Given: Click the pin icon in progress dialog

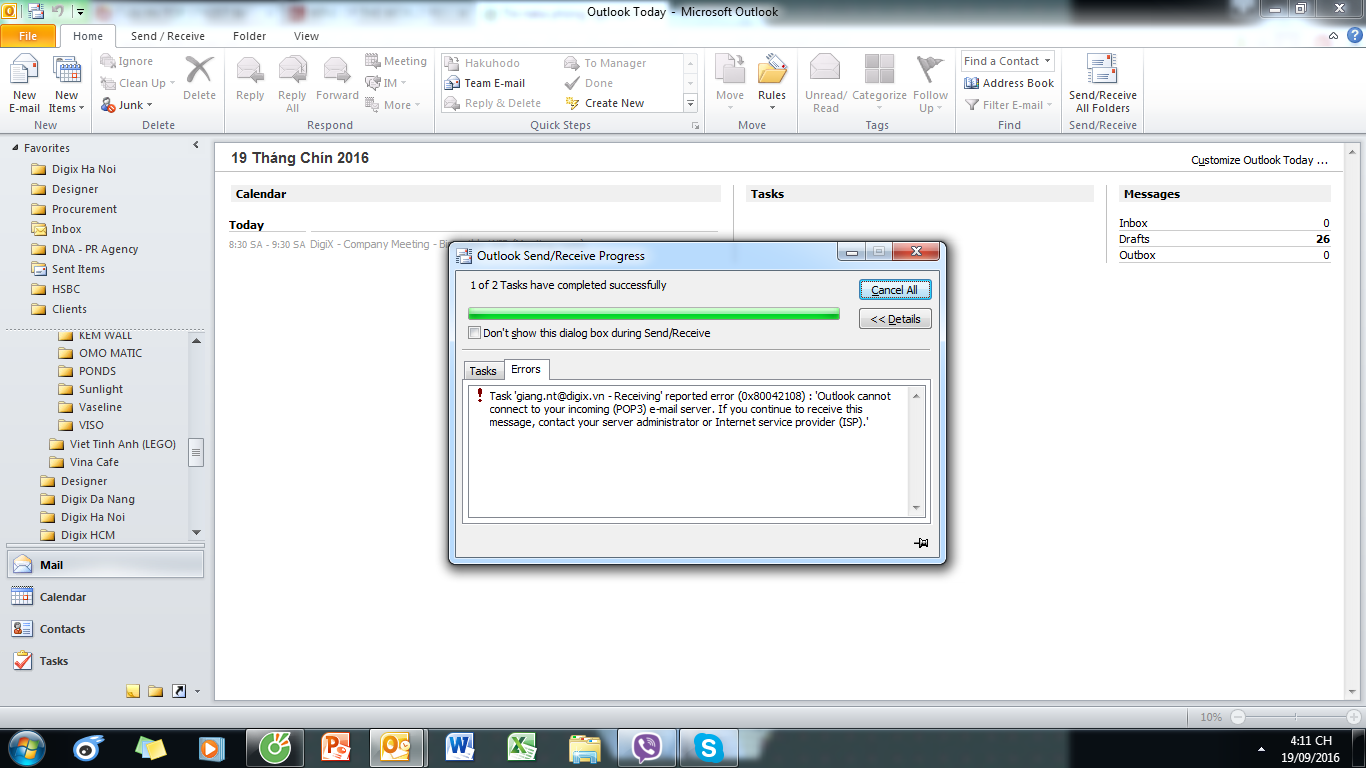Looking at the screenshot, I should tap(921, 543).
